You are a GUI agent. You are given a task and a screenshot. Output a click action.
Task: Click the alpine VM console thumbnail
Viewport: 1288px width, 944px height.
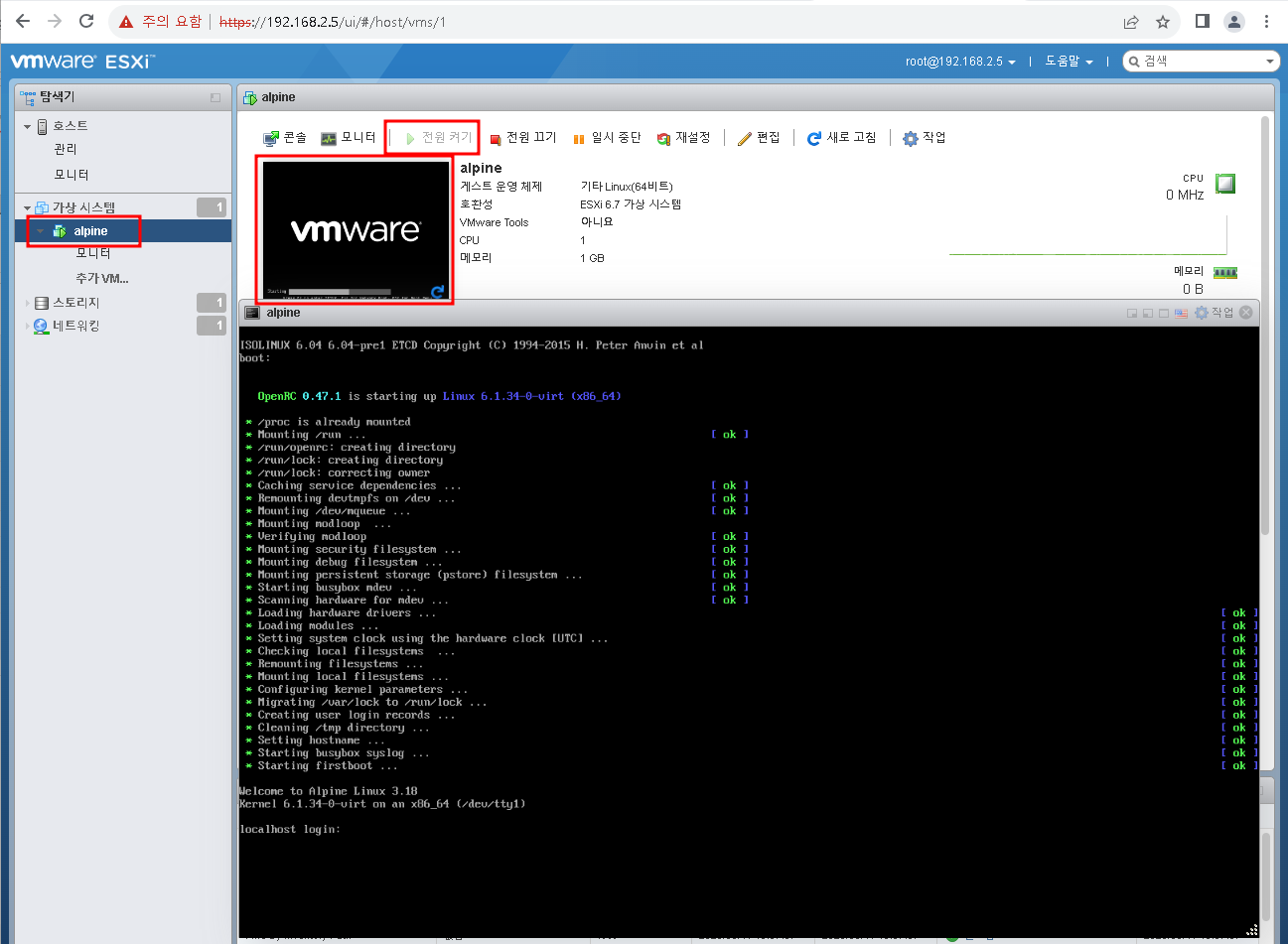click(x=355, y=230)
